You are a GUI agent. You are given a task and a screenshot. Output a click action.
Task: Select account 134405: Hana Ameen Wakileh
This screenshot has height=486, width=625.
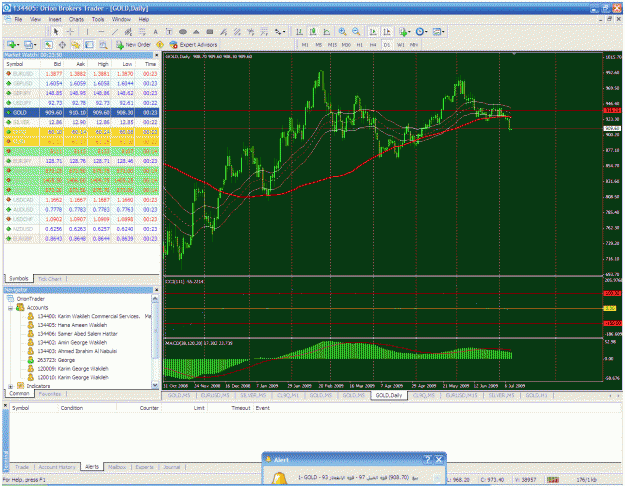click(72, 325)
